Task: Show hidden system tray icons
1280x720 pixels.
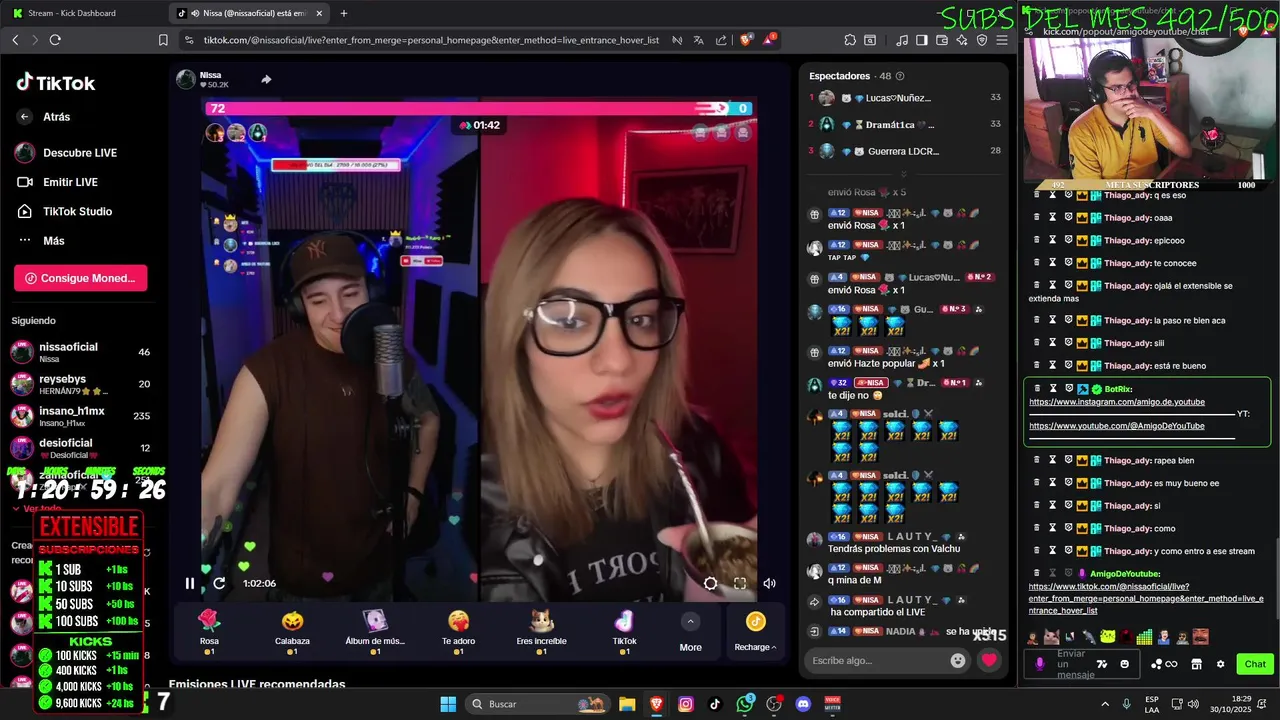Action: [x=1105, y=704]
